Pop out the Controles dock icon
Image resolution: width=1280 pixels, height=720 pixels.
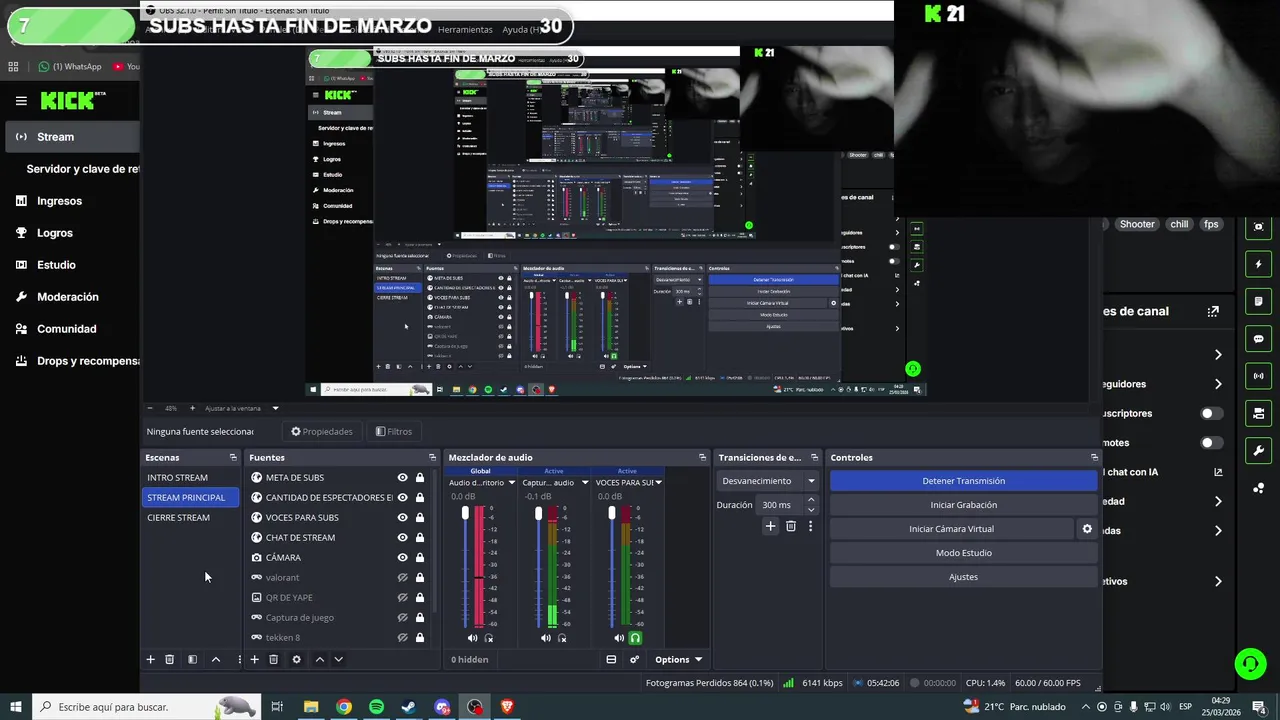(x=1094, y=457)
